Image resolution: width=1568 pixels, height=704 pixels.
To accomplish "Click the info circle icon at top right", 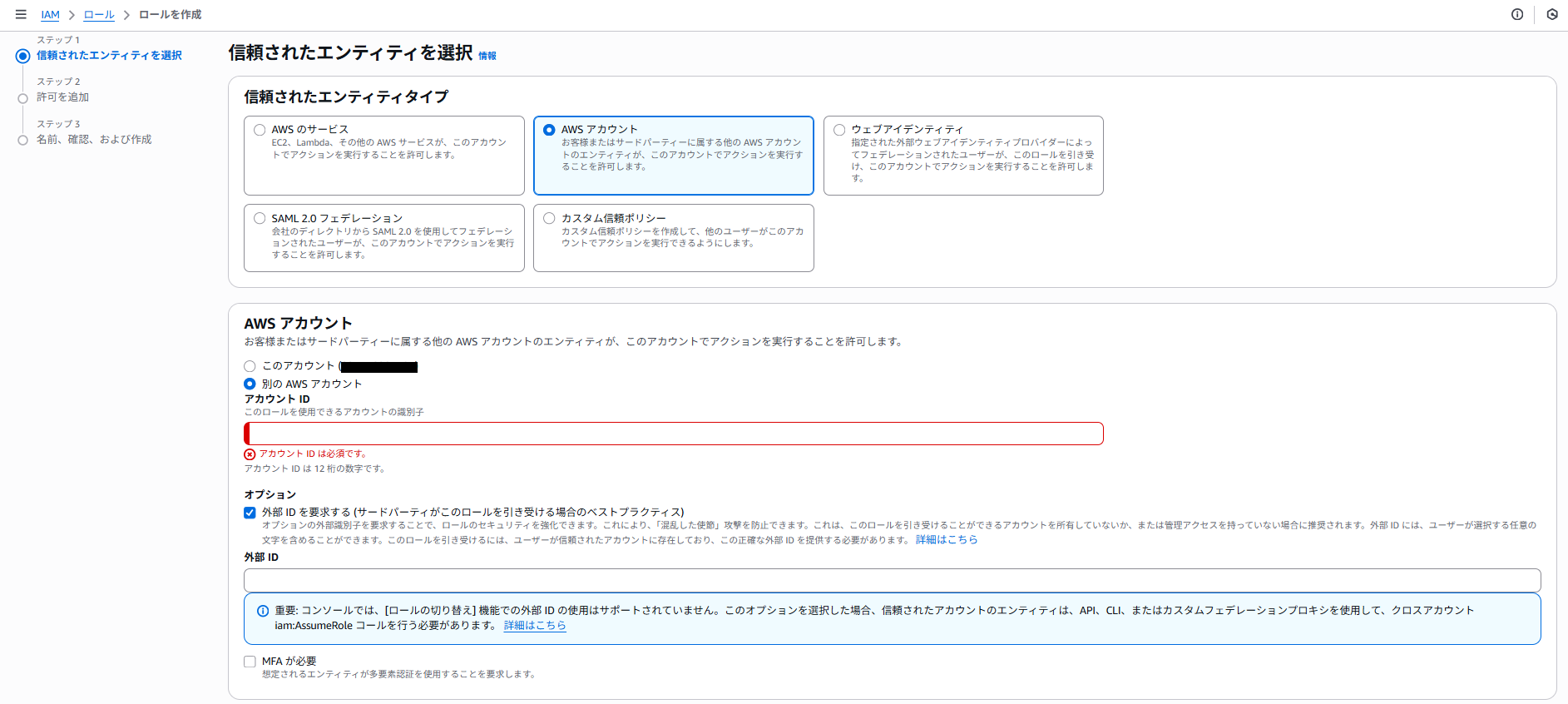I will click(x=1517, y=14).
